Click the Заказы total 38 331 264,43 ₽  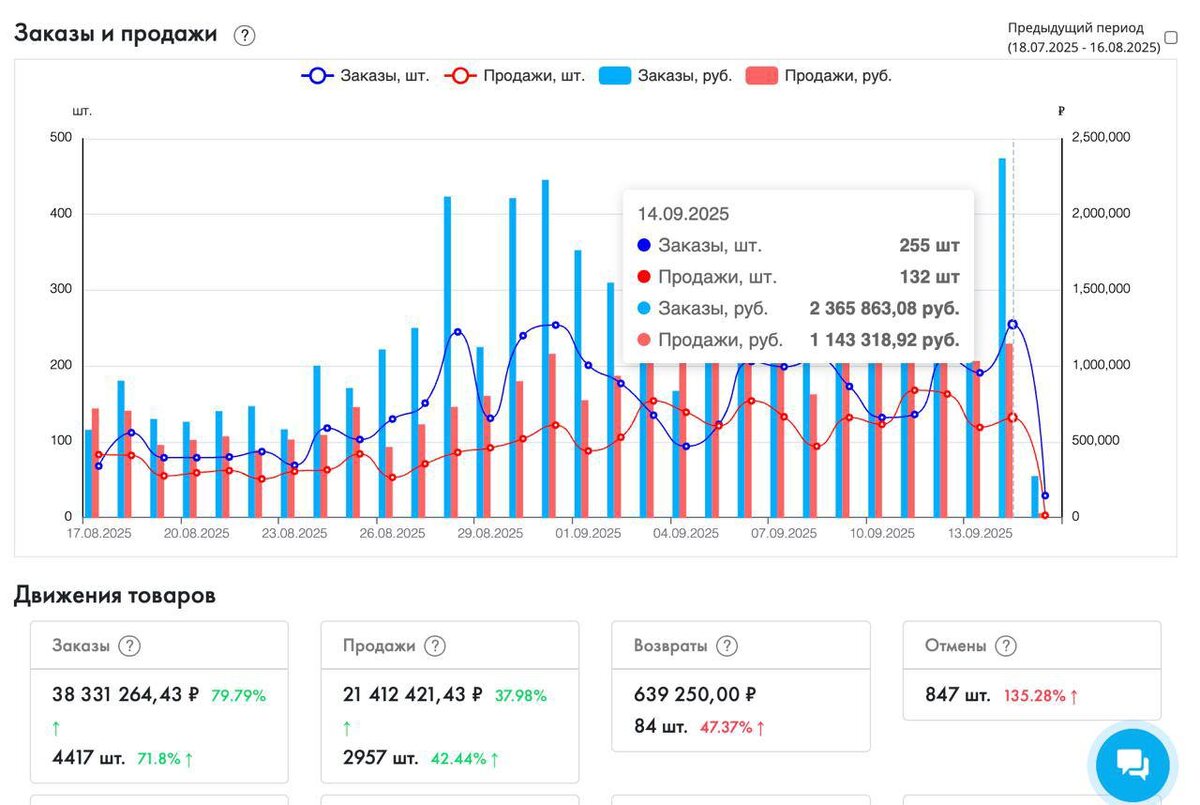click(x=126, y=695)
